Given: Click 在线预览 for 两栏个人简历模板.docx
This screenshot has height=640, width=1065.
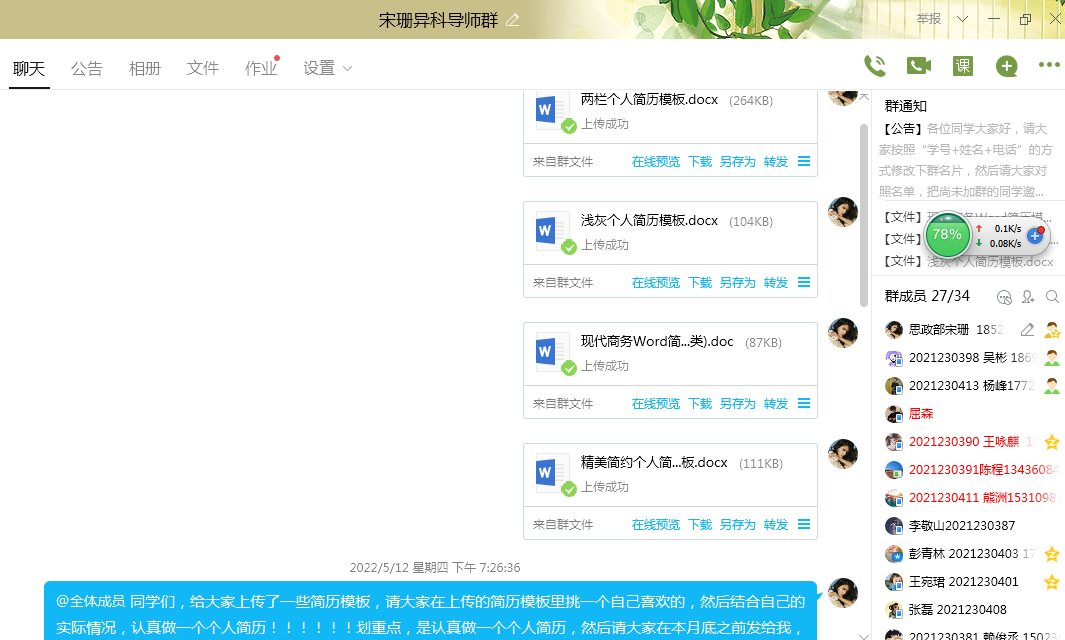Looking at the screenshot, I should tap(655, 162).
